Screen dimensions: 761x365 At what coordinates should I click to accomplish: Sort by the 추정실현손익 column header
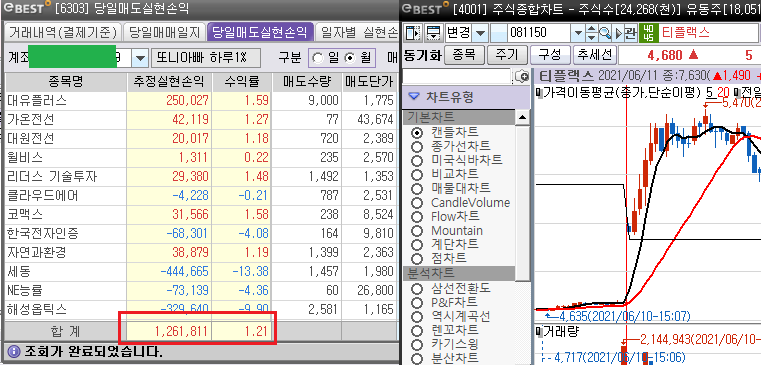pyautogui.click(x=169, y=82)
